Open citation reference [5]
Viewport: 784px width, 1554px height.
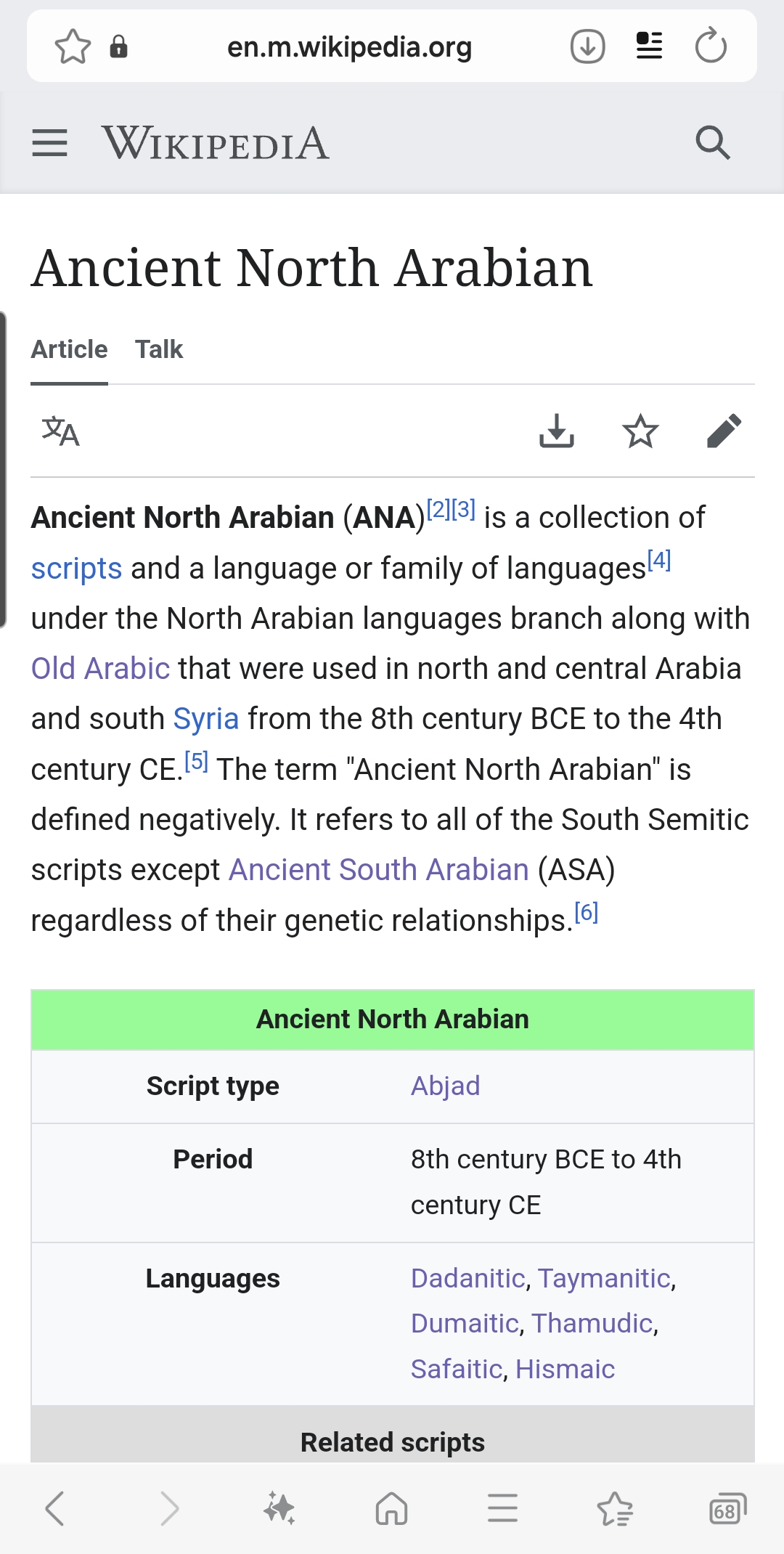[x=196, y=762]
